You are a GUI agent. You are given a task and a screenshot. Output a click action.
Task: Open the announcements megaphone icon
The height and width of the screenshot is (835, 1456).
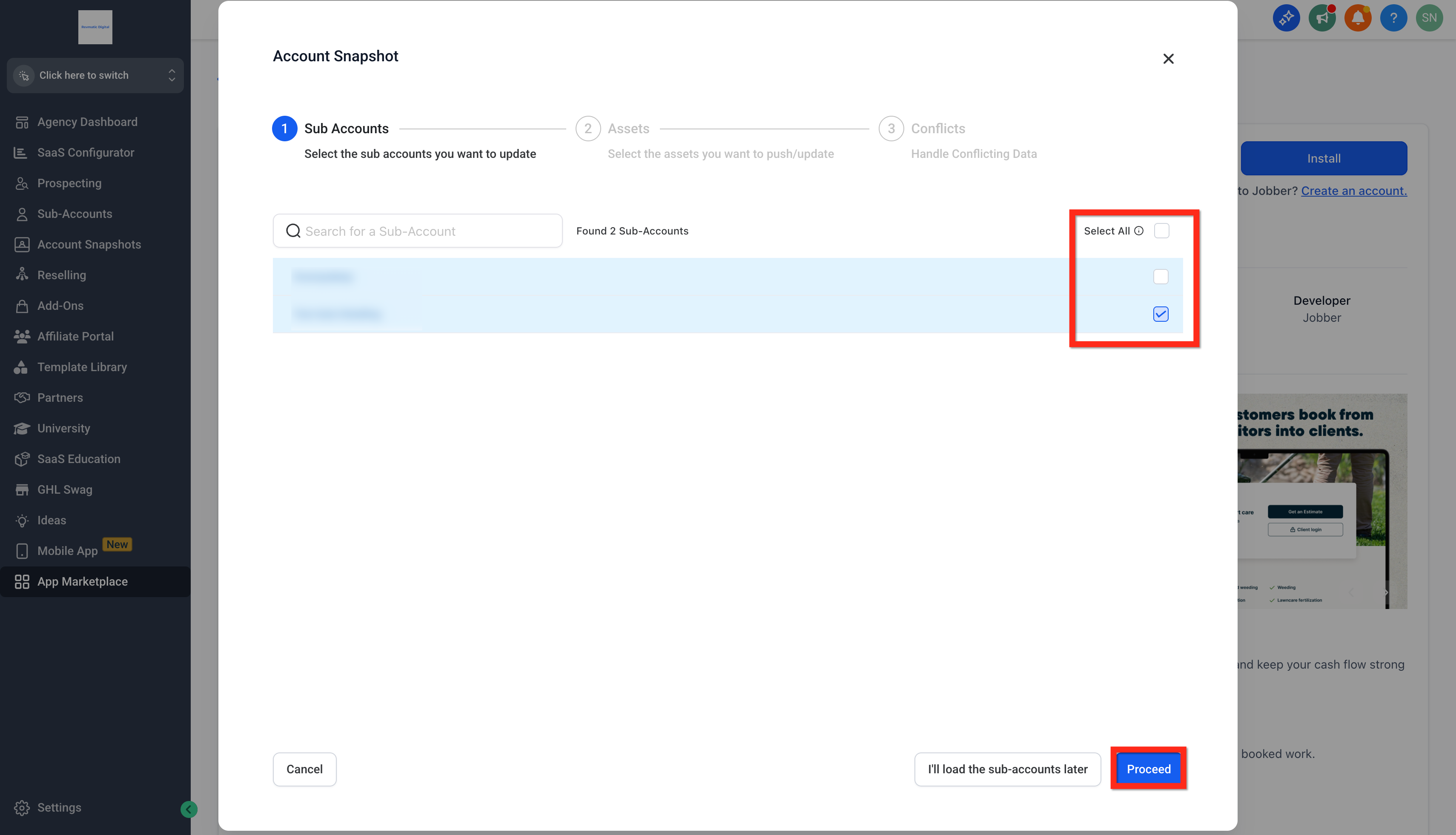(1322, 18)
